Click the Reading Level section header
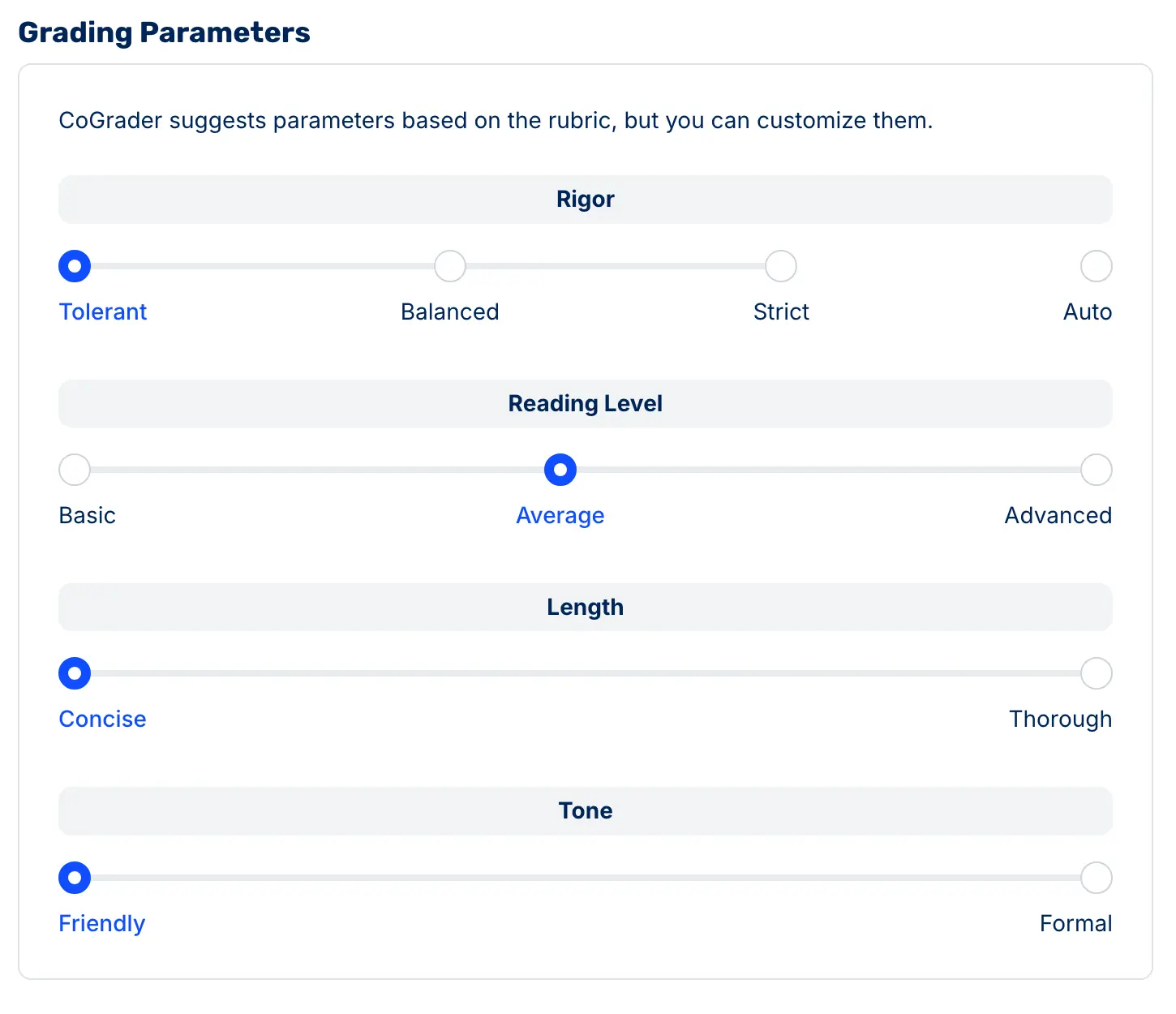 [585, 403]
